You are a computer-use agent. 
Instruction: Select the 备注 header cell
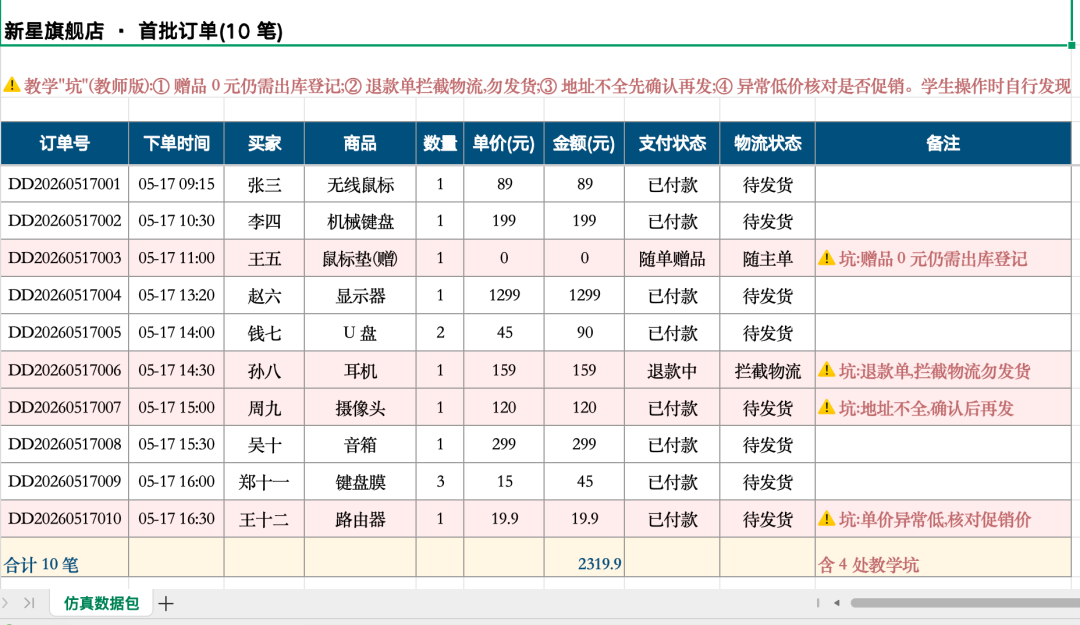[x=943, y=143]
